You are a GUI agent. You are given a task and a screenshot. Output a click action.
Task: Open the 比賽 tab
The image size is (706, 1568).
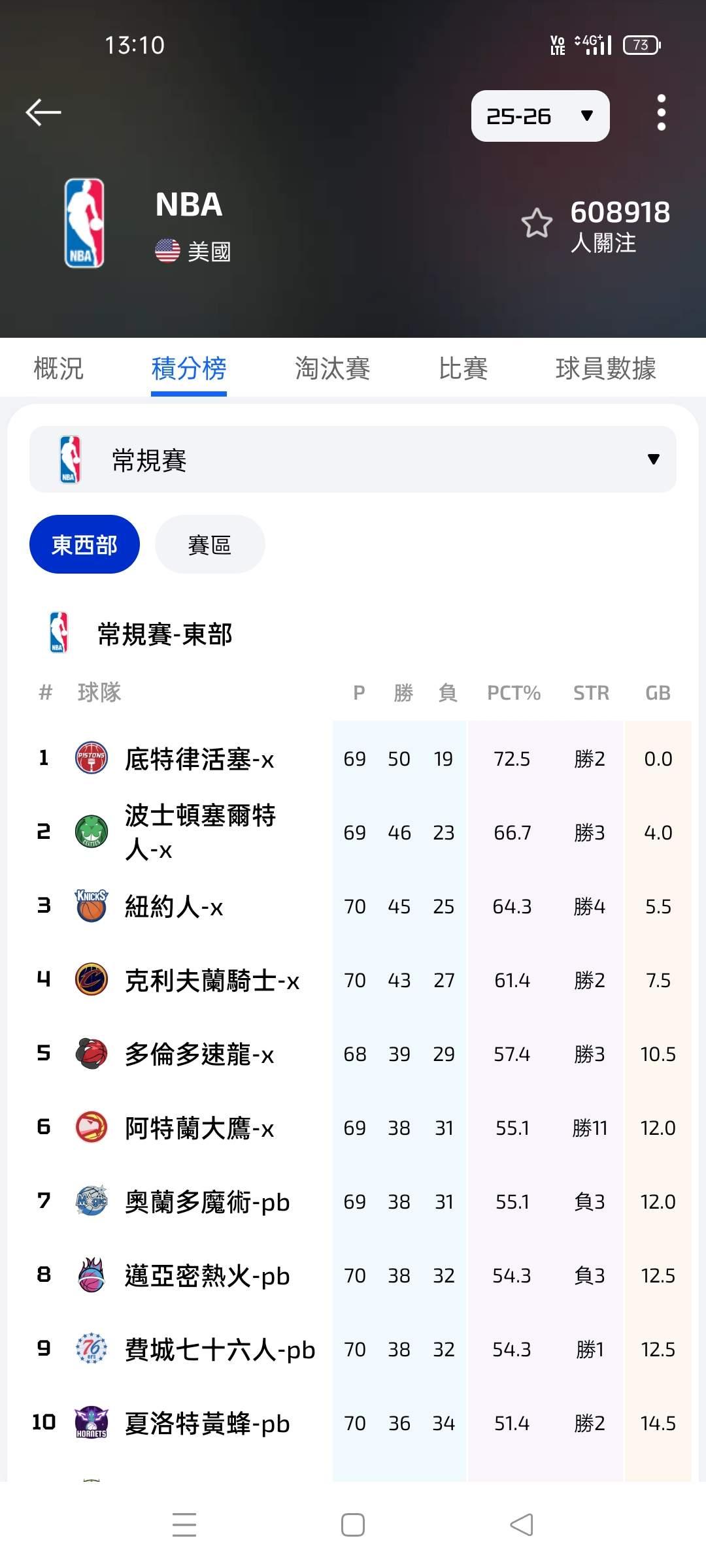click(463, 368)
